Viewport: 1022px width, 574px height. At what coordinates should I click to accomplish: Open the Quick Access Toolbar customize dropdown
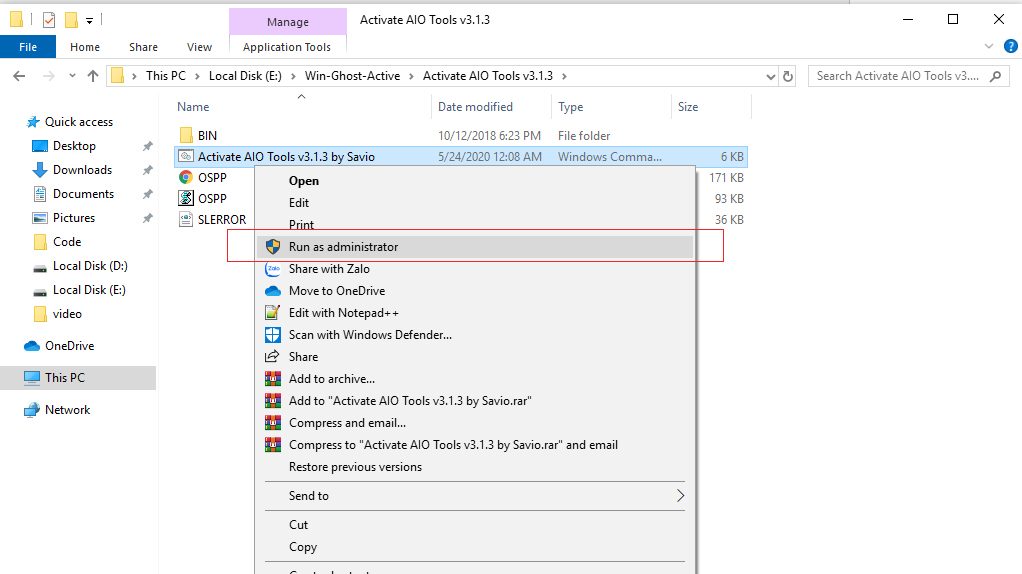coord(90,20)
